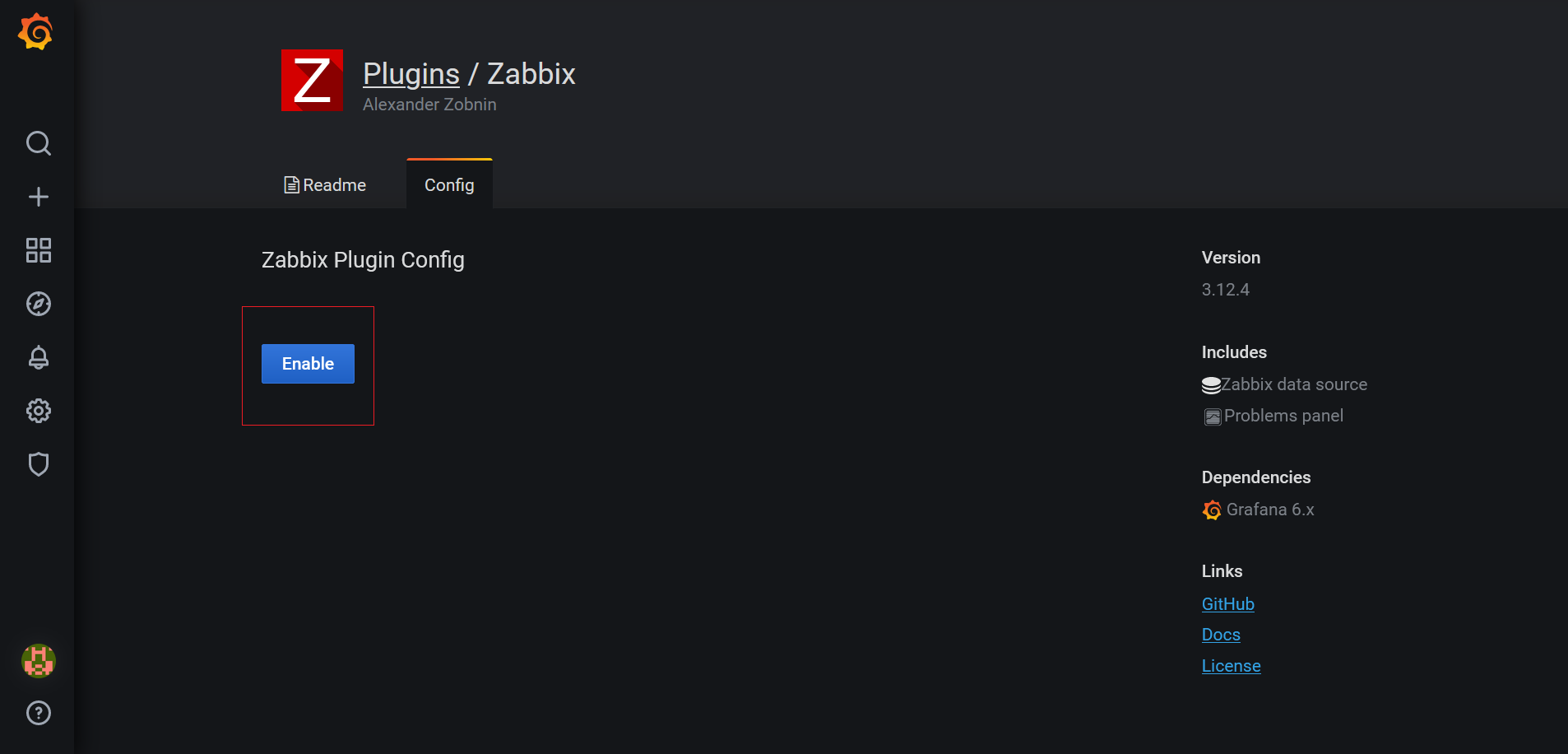Screen dimensions: 1568x754
Task: Open the Search sidebar icon
Action: (x=38, y=142)
